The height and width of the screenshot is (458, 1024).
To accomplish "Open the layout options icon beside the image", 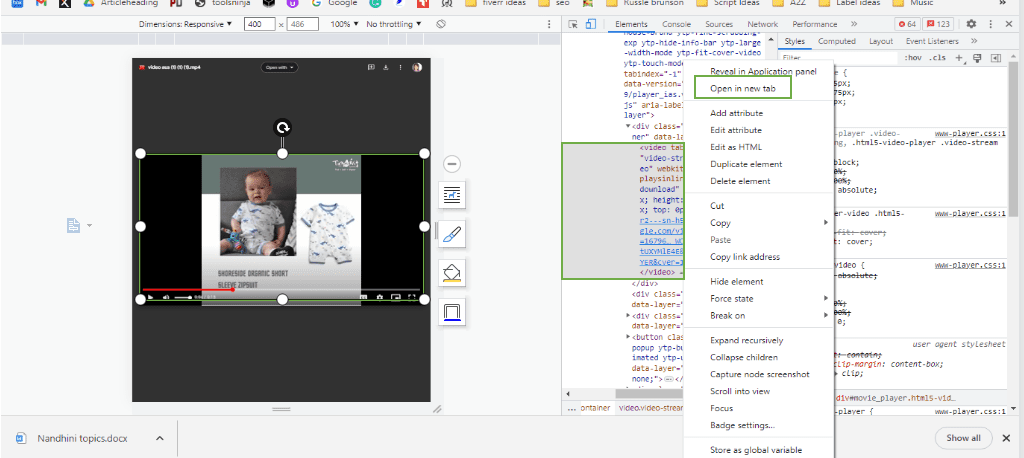I will [x=453, y=195].
